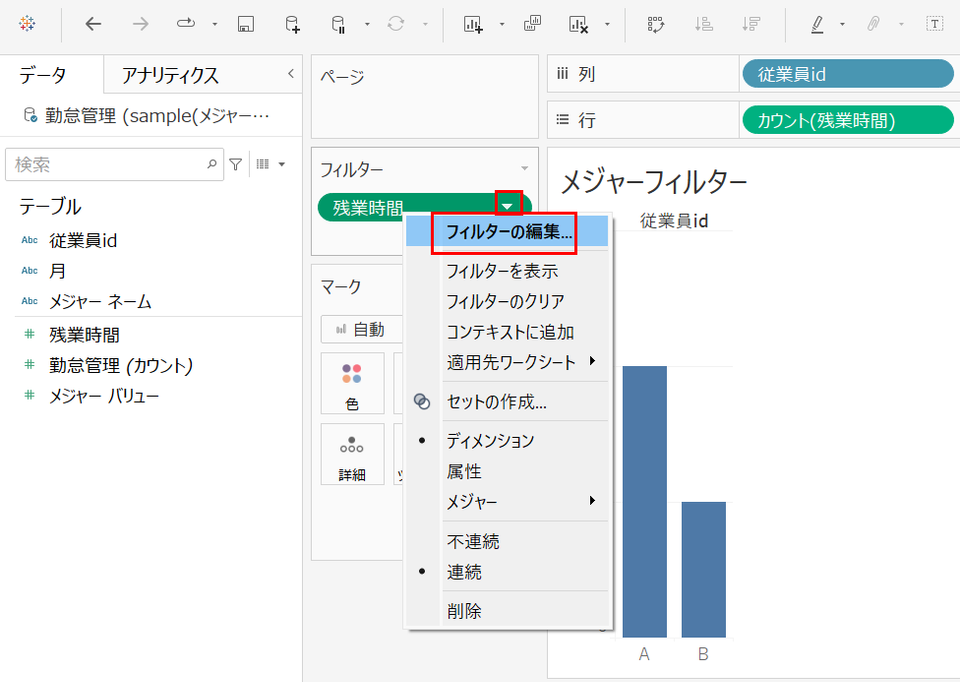This screenshot has height=682, width=960.
Task: Collapse the data pane with the chevron
Action: (x=291, y=74)
